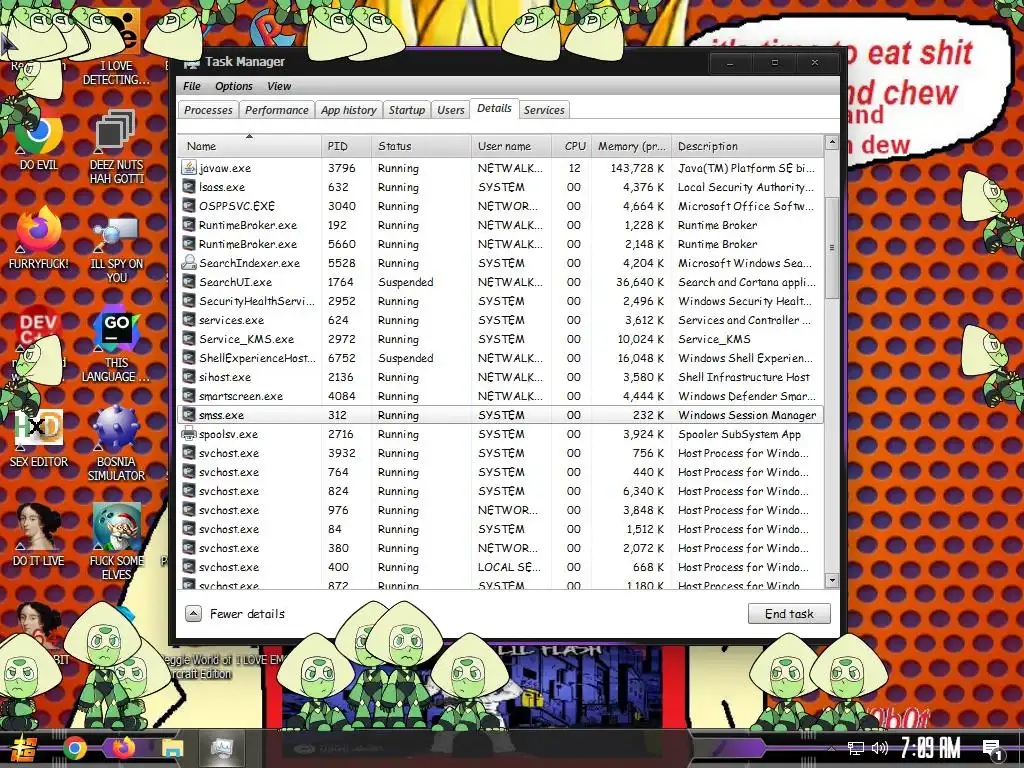Select svchost.exe with PID 3932
The width and height of the screenshot is (1024, 768).
(500, 453)
